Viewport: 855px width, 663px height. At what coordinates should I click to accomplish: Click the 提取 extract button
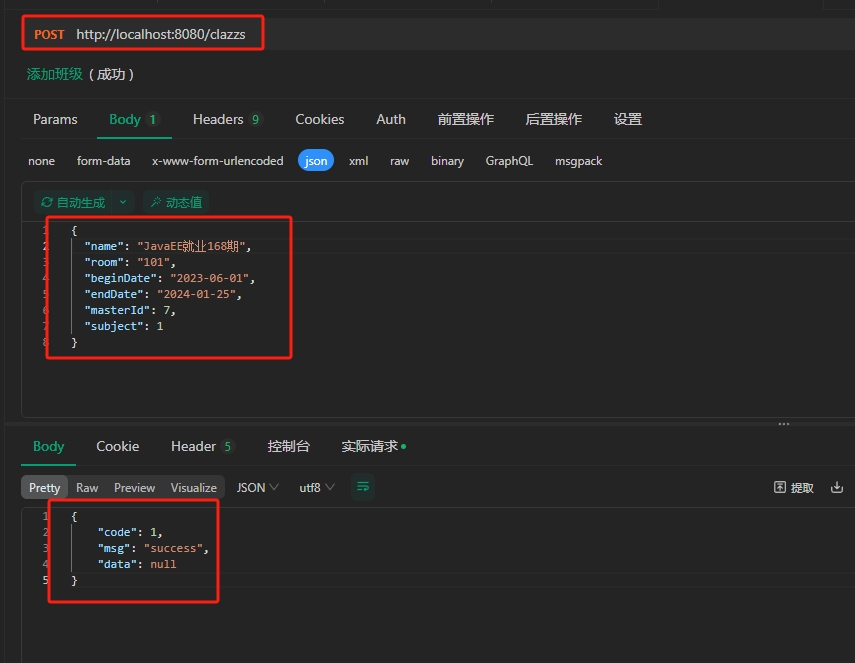point(794,487)
